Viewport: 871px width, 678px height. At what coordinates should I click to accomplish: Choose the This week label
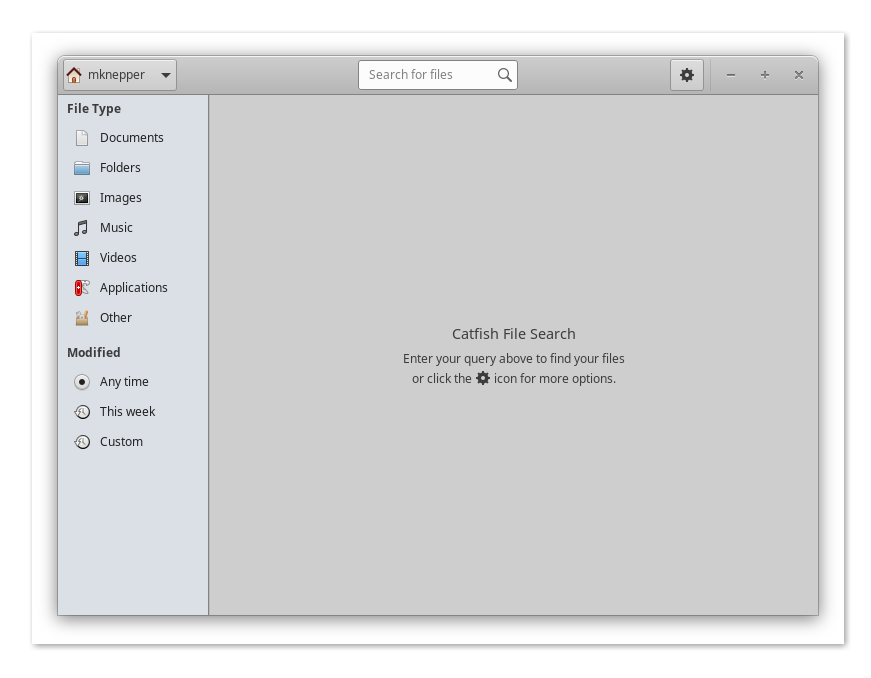[127, 412]
